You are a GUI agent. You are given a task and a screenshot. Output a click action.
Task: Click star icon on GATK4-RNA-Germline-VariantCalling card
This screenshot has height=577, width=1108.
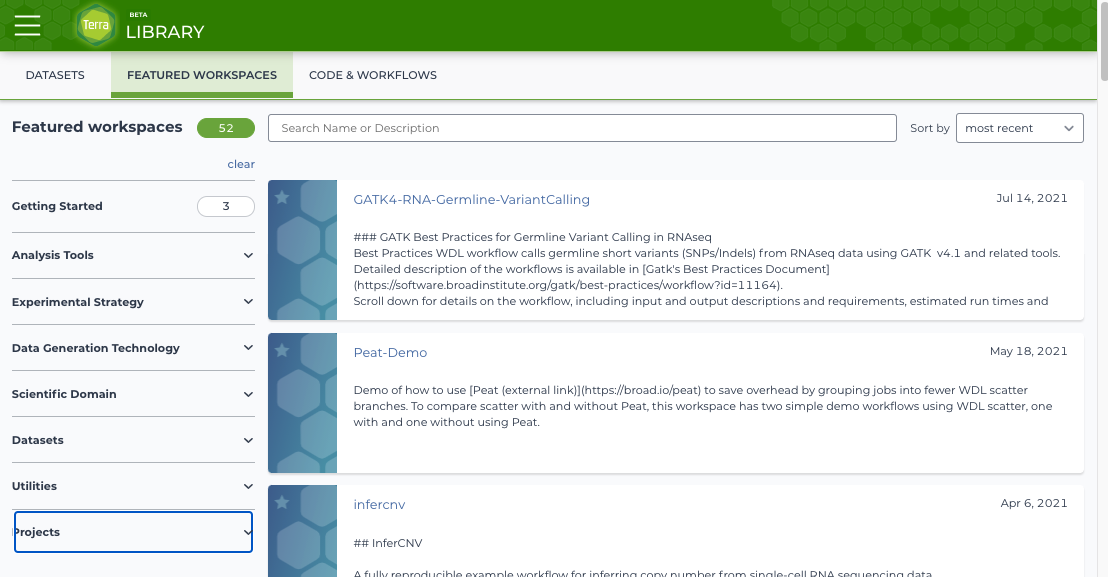(x=282, y=198)
